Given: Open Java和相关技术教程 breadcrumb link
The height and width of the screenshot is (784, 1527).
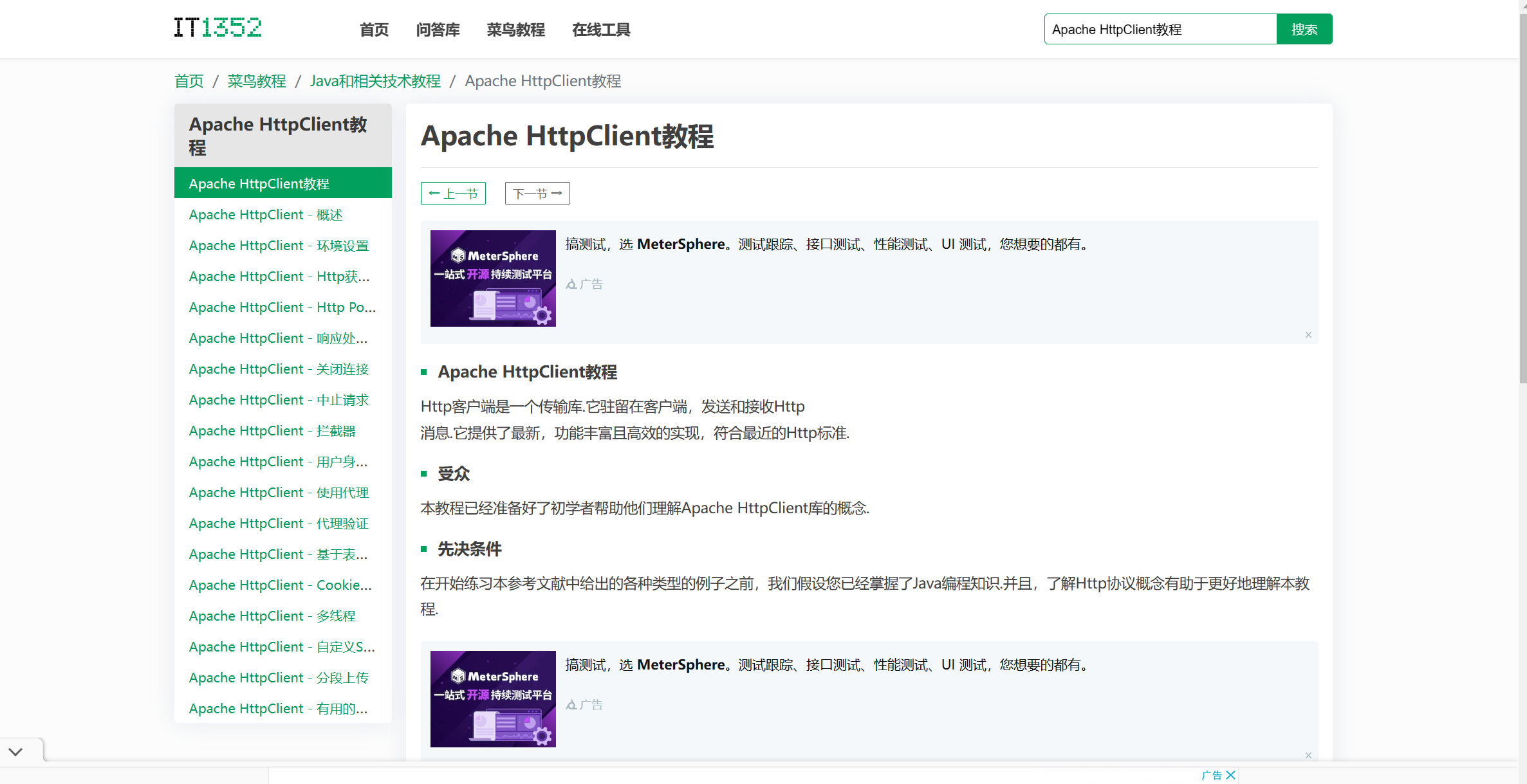Looking at the screenshot, I should click(x=375, y=81).
